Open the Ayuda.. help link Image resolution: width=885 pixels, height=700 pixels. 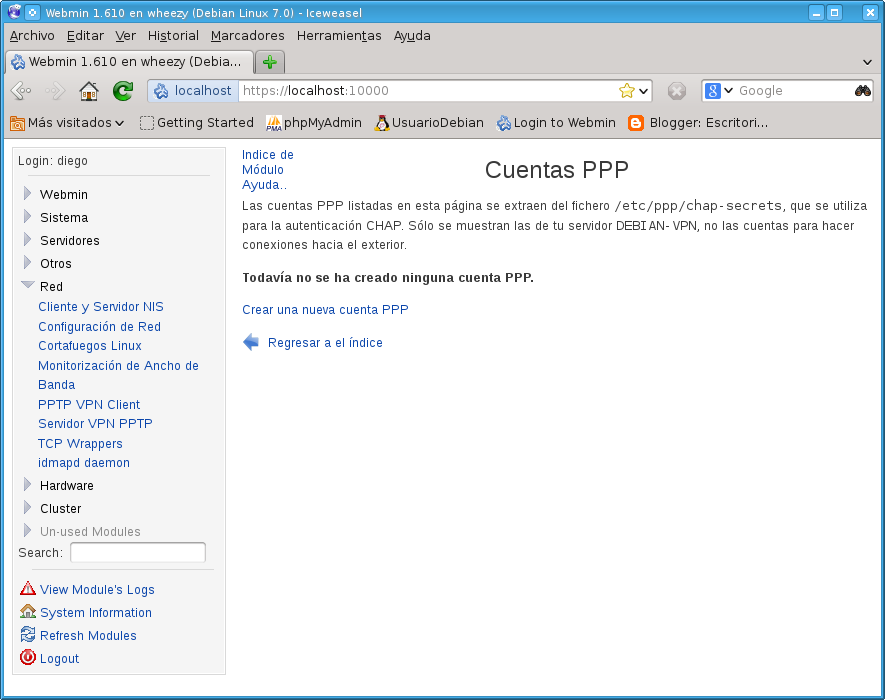(x=264, y=185)
